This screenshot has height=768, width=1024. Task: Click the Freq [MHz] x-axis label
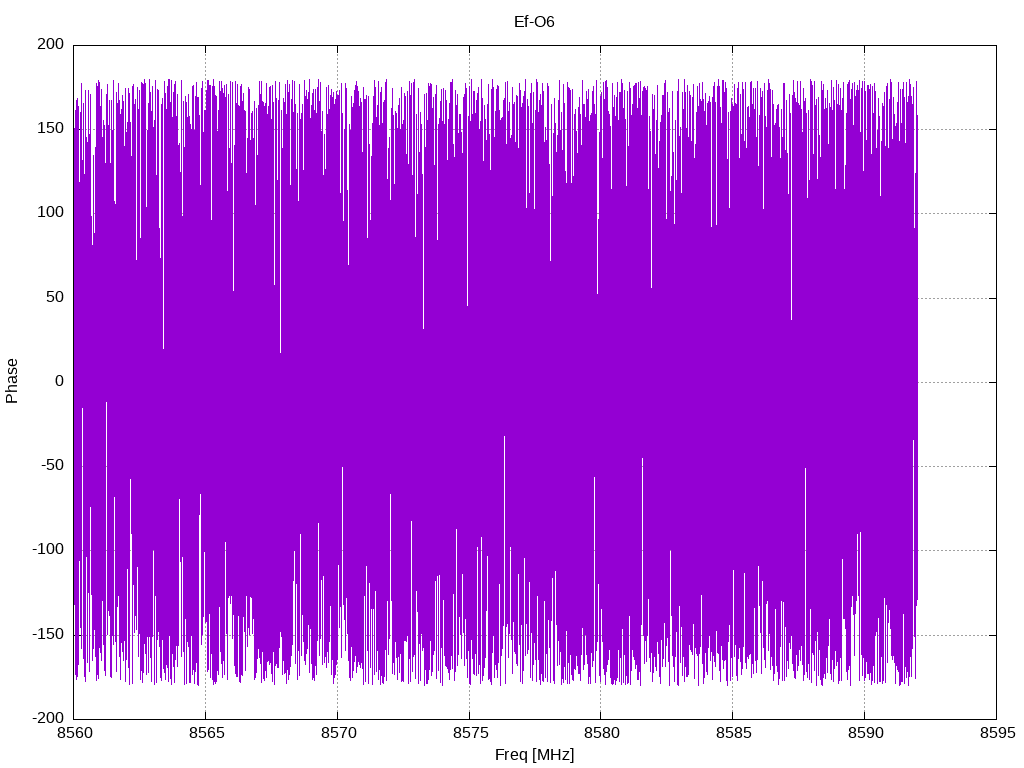(x=534, y=755)
